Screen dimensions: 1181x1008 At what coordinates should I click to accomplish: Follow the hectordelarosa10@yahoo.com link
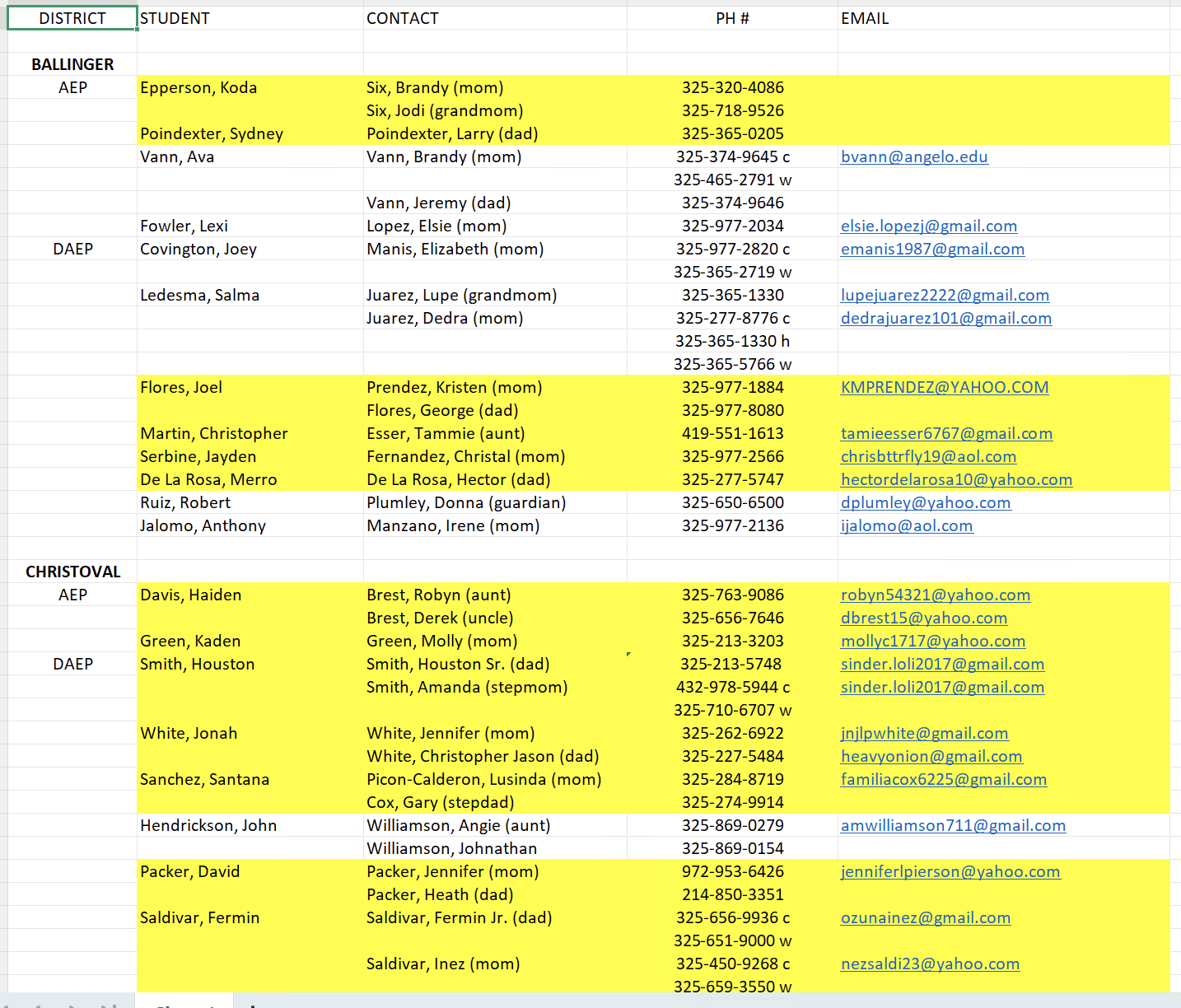click(956, 479)
